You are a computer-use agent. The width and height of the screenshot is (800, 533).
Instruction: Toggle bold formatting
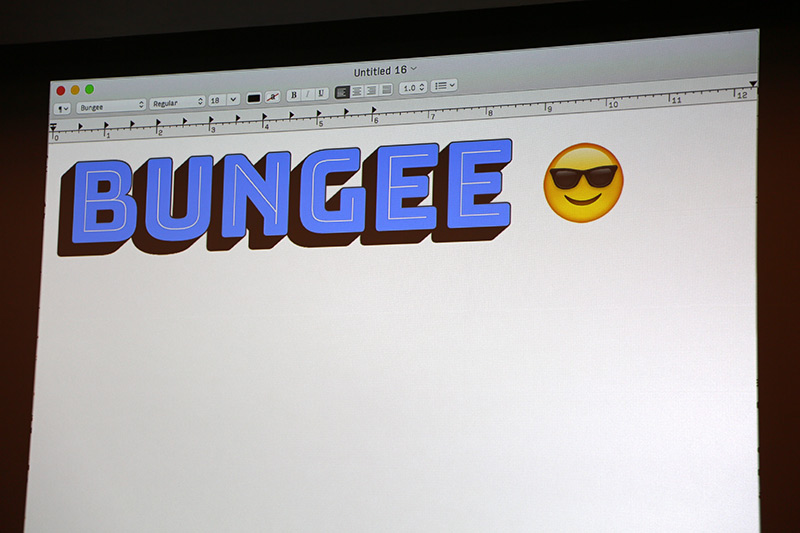[x=293, y=95]
